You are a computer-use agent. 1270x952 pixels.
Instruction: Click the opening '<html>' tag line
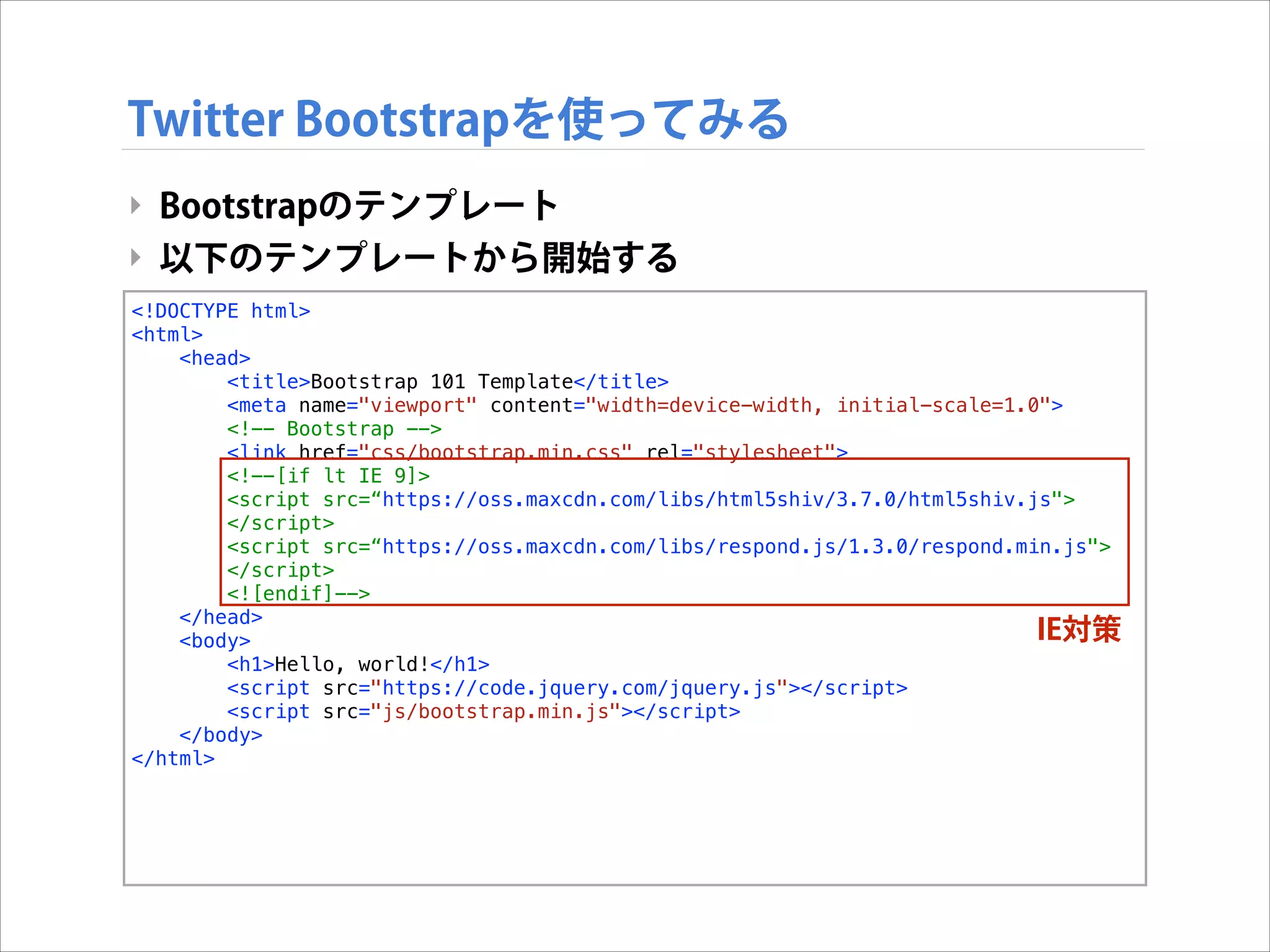coord(167,334)
